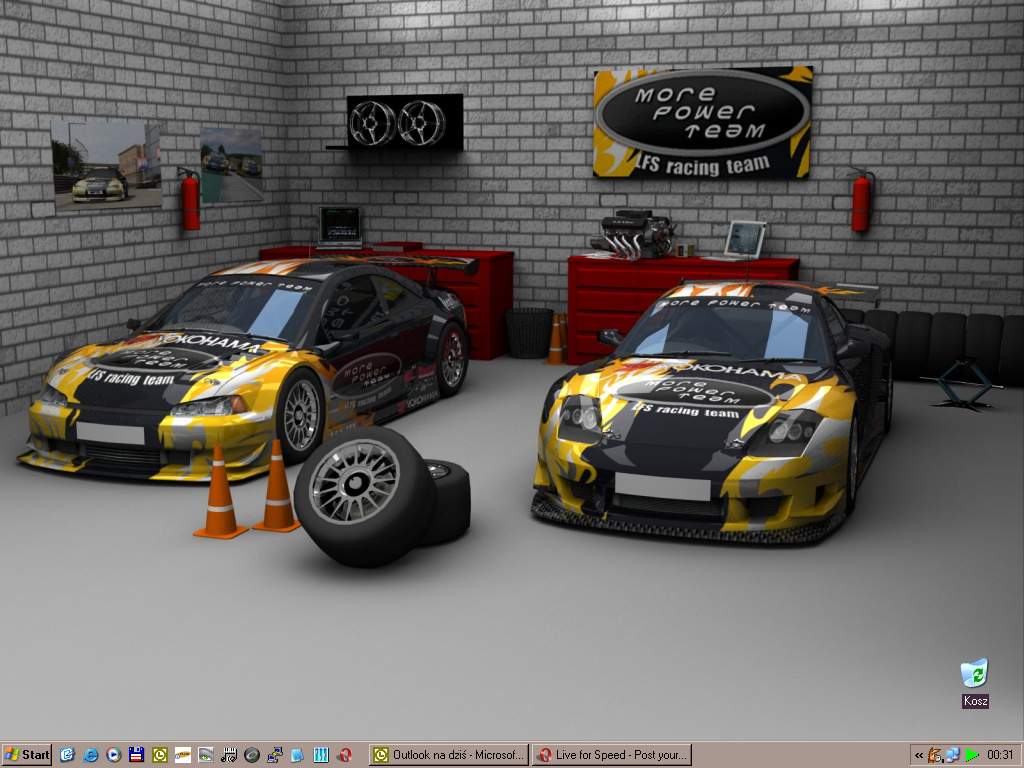Open Windows Media Player from Quick Launch
Image resolution: width=1024 pixels, height=768 pixels.
(114, 755)
